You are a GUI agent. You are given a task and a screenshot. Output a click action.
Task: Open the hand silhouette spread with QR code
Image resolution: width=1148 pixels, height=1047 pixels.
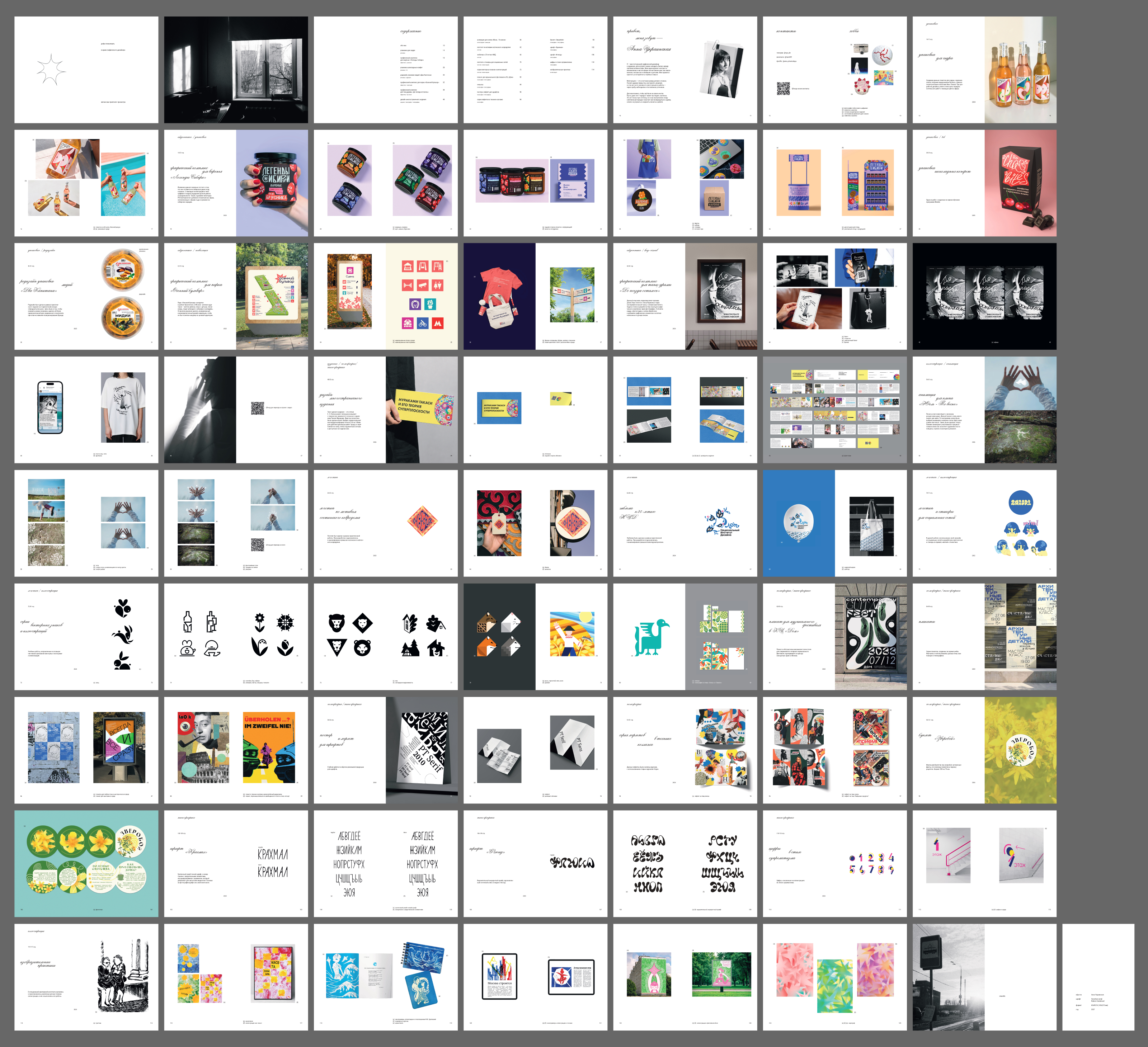click(236, 410)
